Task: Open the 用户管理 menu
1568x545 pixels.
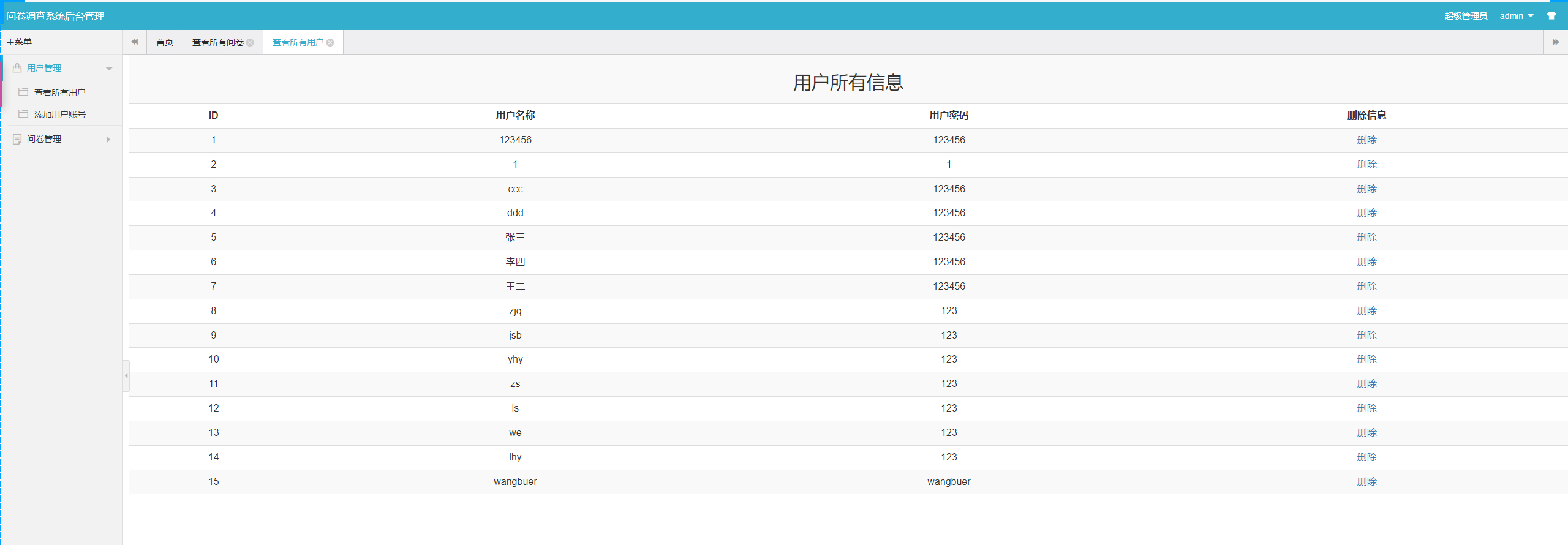Action: click(x=44, y=68)
